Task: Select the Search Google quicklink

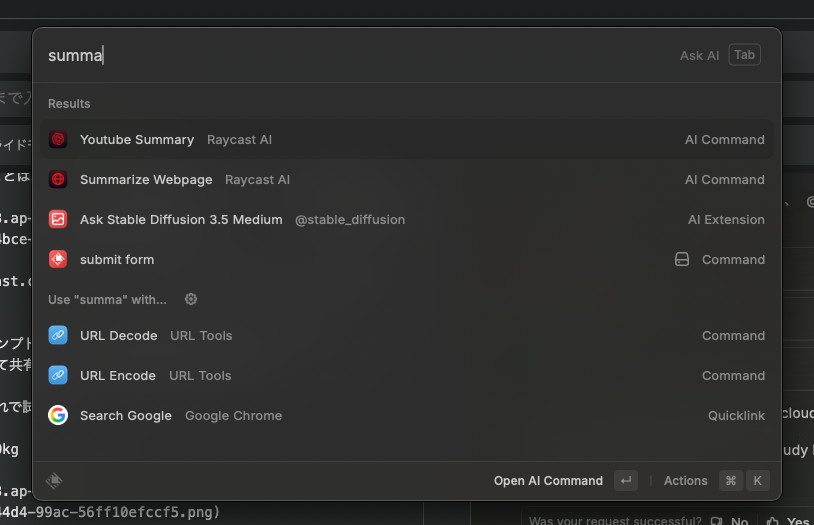Action: click(x=407, y=415)
